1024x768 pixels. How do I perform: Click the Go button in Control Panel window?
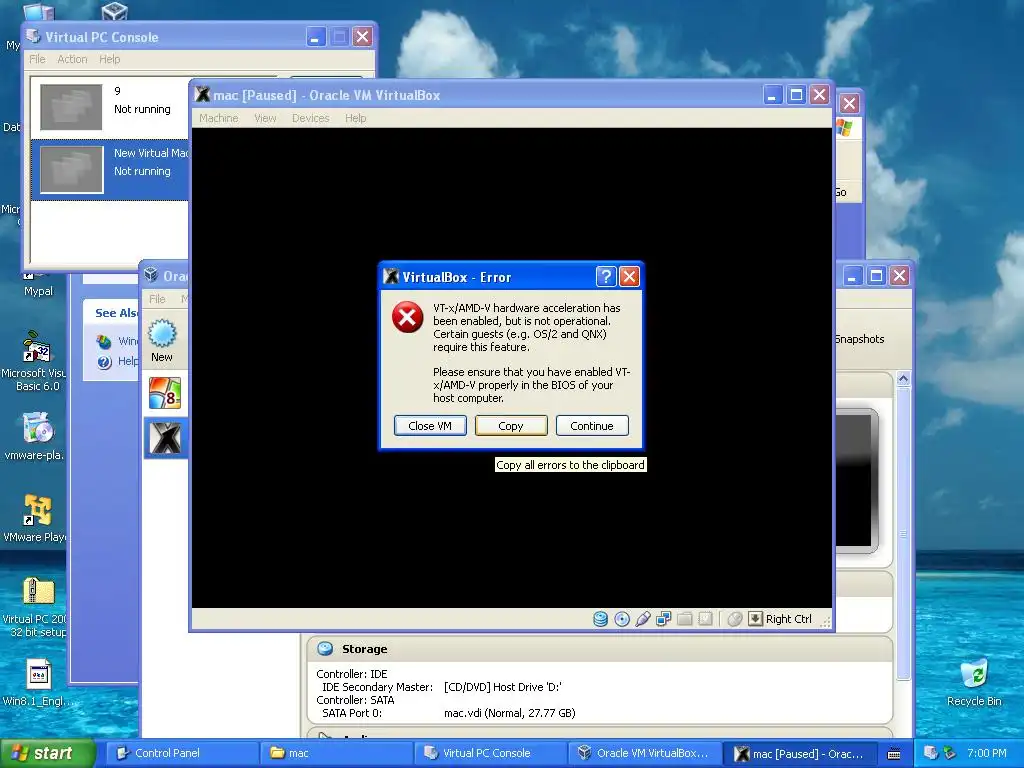[x=841, y=192]
